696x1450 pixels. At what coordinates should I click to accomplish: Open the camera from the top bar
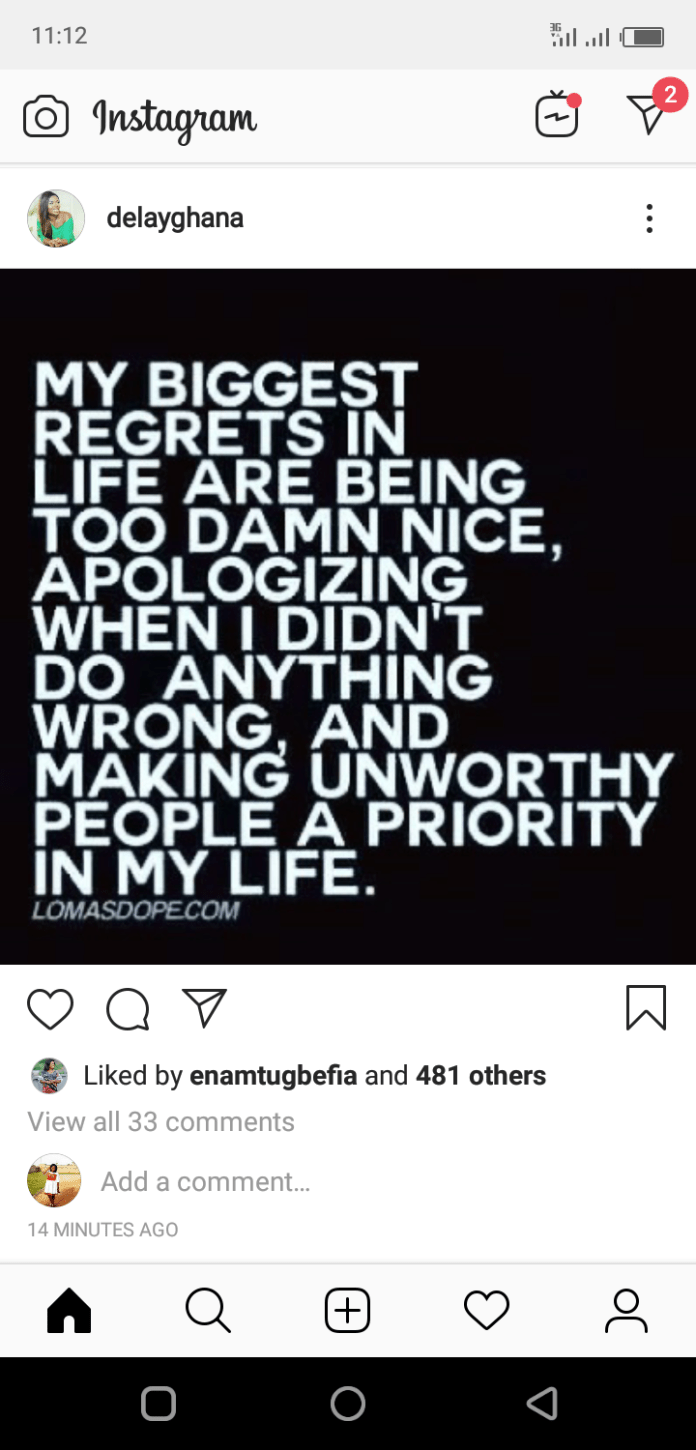tap(46, 117)
